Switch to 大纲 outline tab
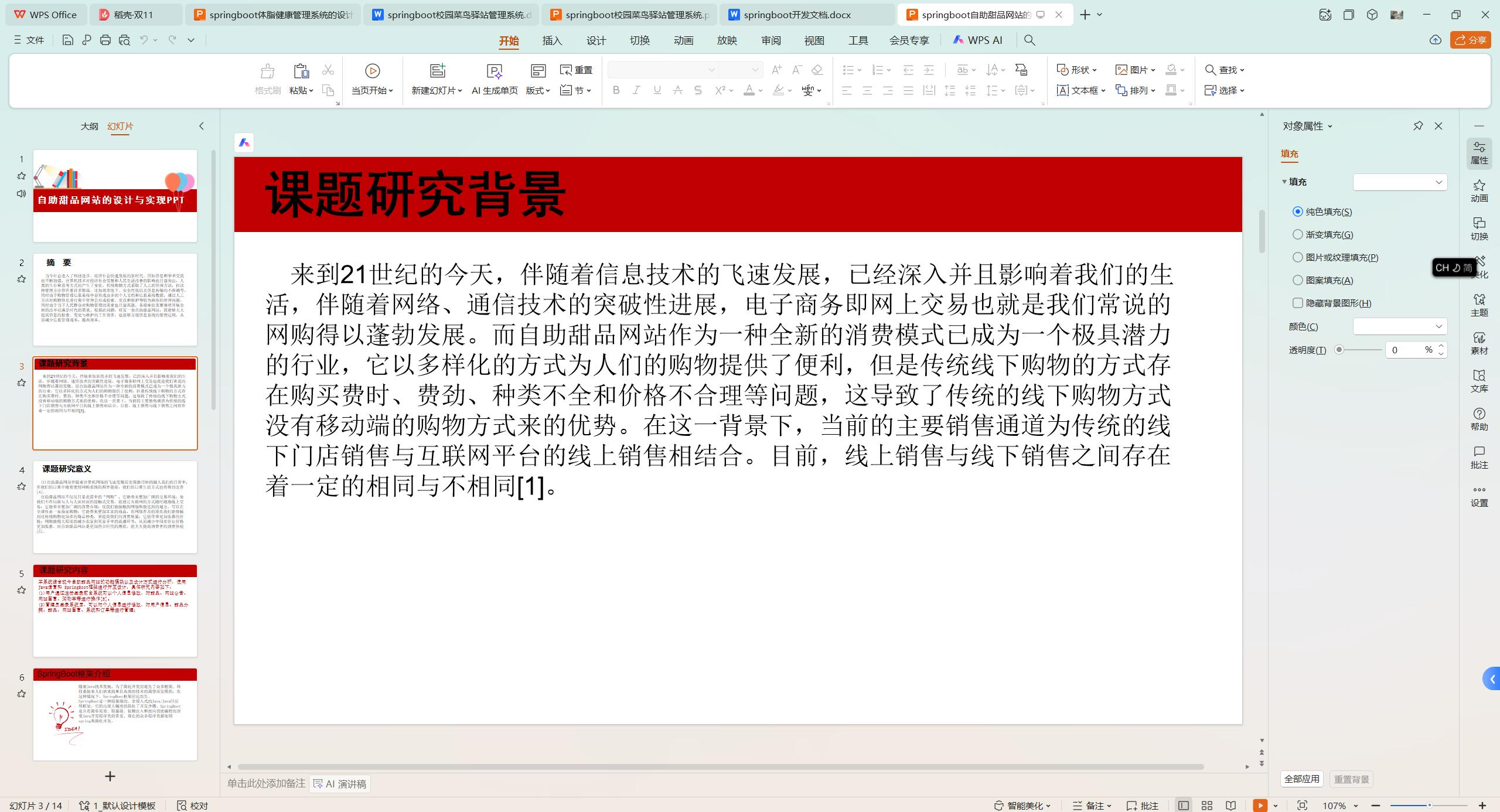The image size is (1500, 812). point(89,126)
